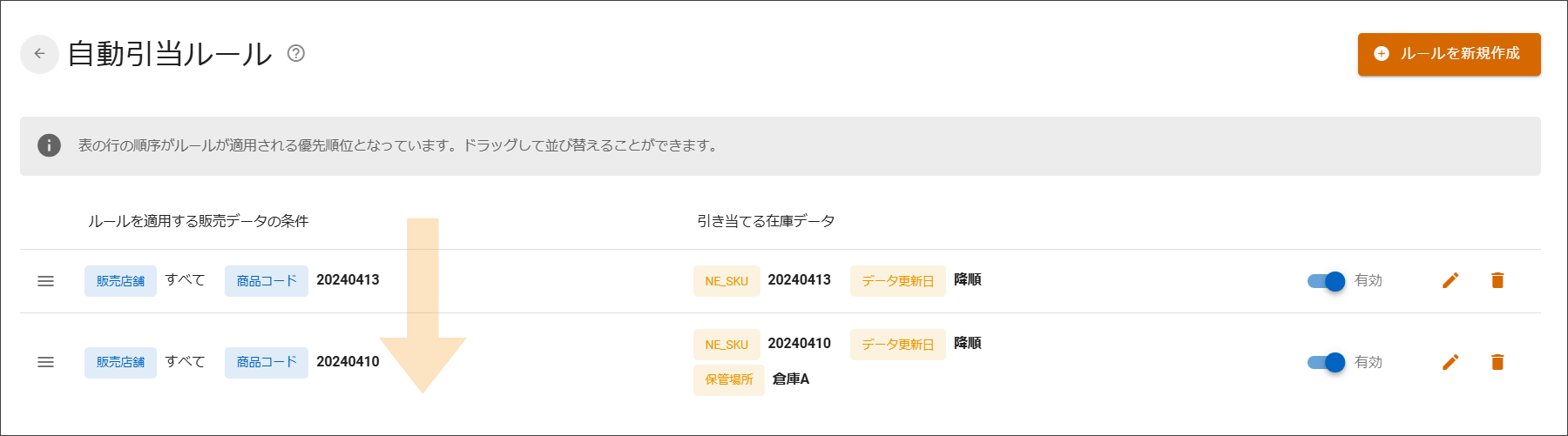
Task: Grab drag handle of rule 20240410
Action: click(46, 362)
